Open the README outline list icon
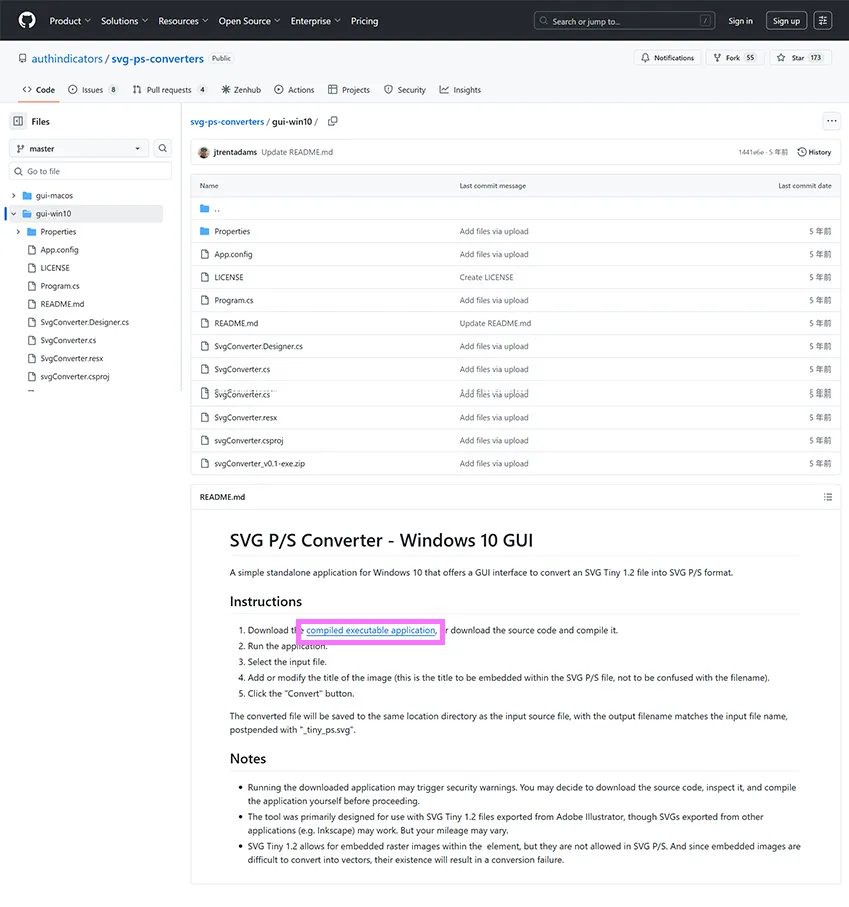The width and height of the screenshot is (849, 907). [828, 497]
